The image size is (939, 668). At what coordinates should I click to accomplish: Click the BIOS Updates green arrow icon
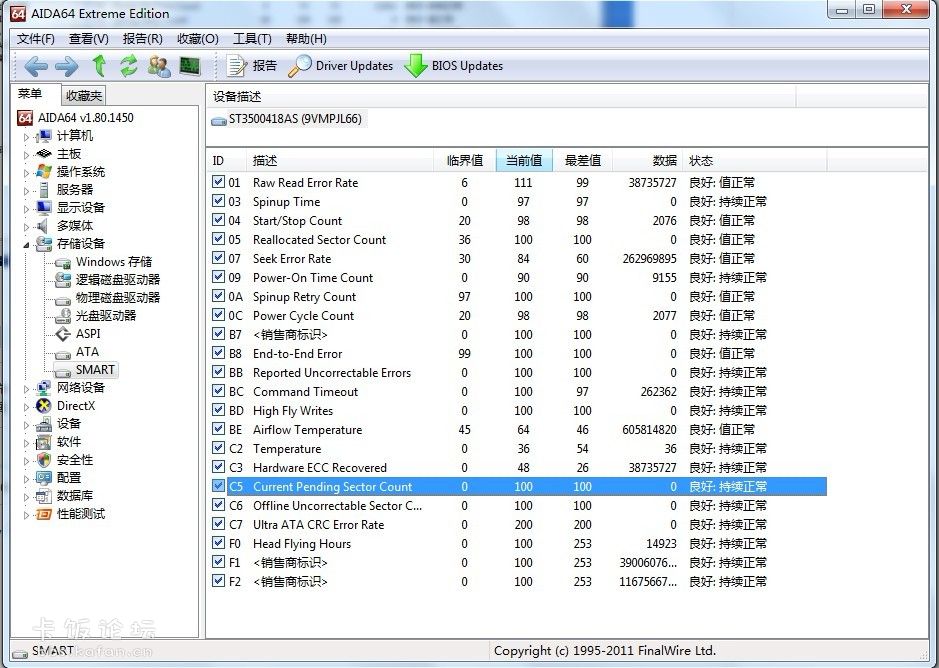[x=416, y=66]
